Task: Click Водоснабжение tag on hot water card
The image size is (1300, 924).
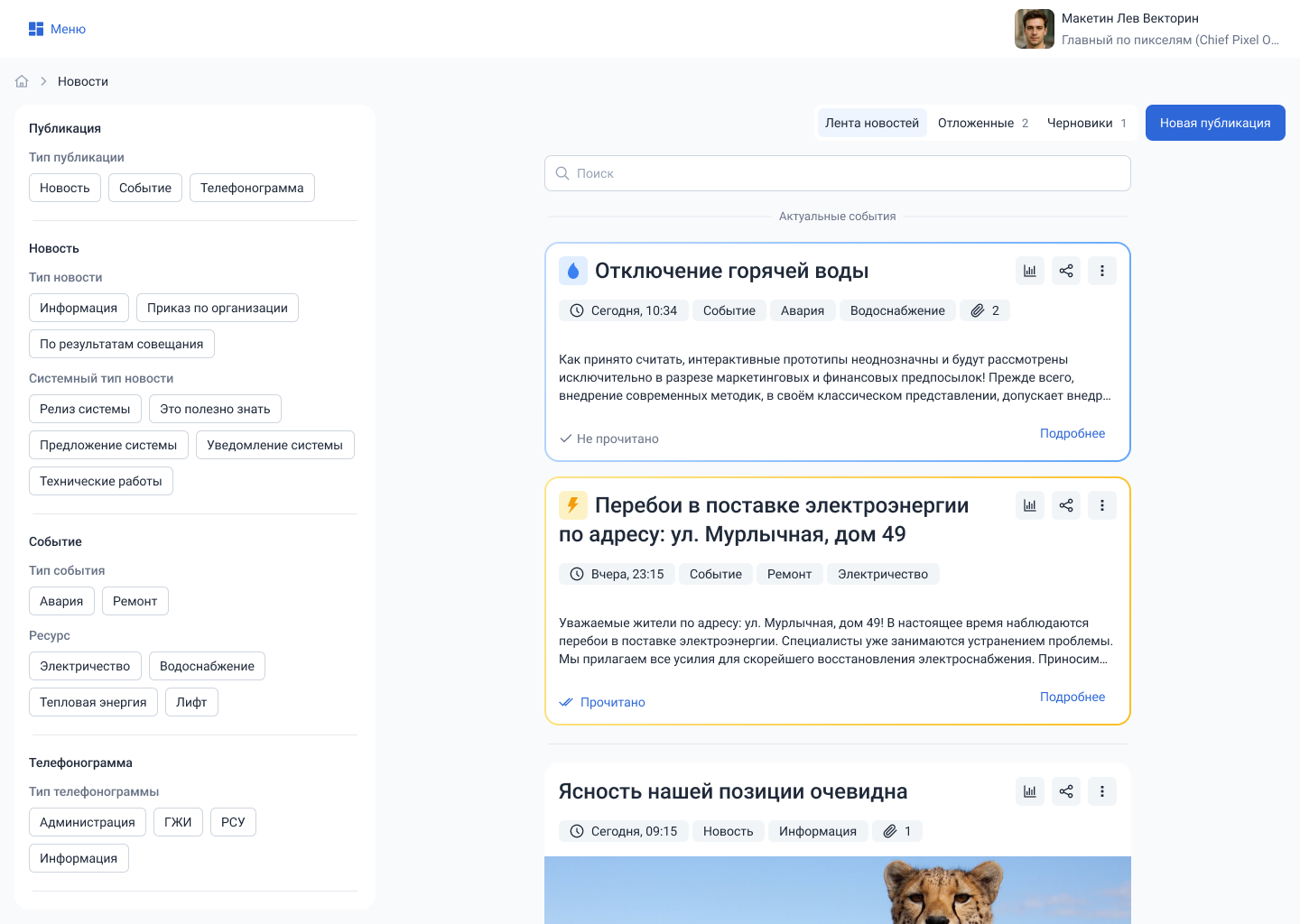Action: pos(897,310)
